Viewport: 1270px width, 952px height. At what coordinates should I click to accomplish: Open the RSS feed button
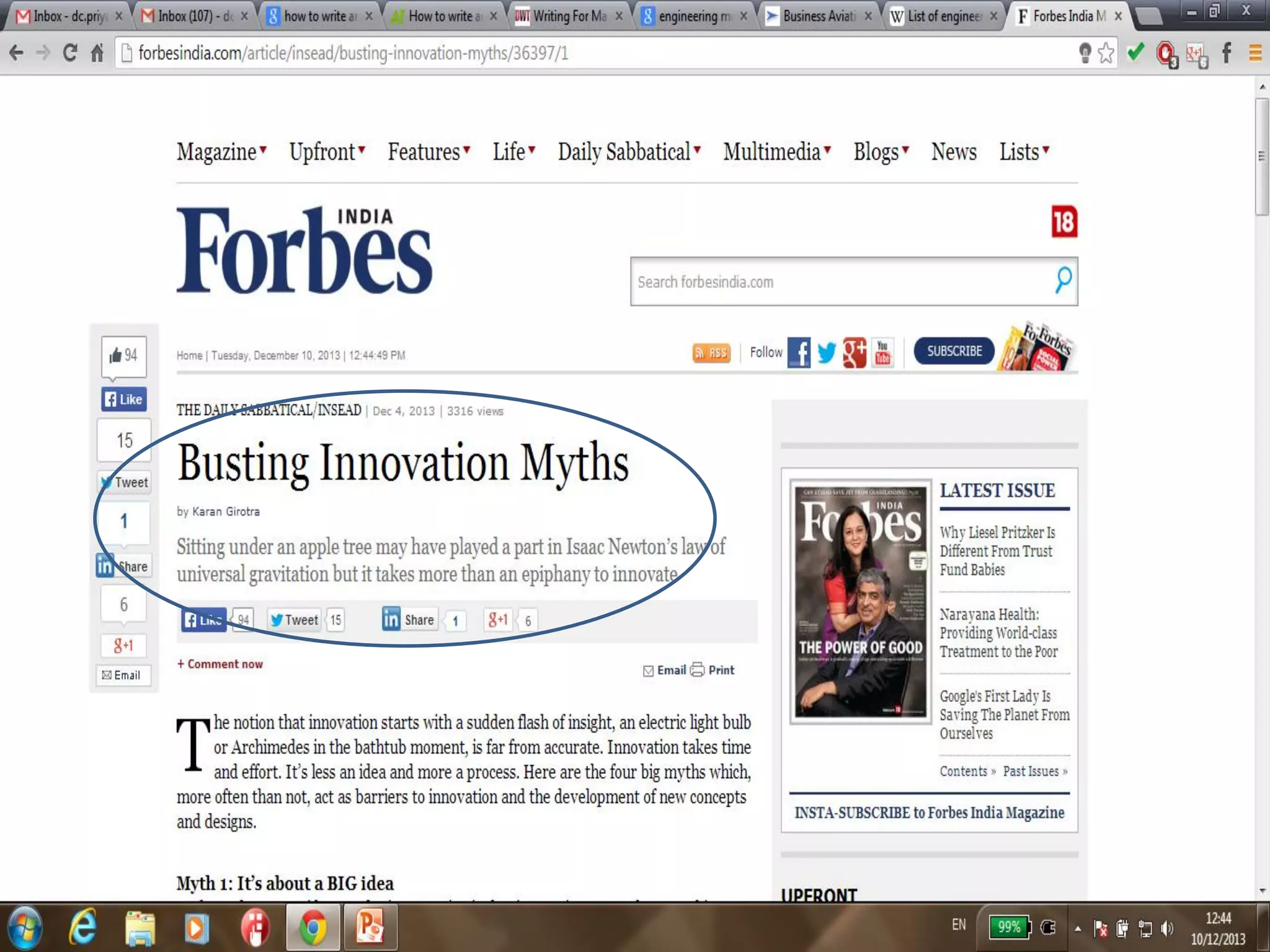tap(711, 353)
